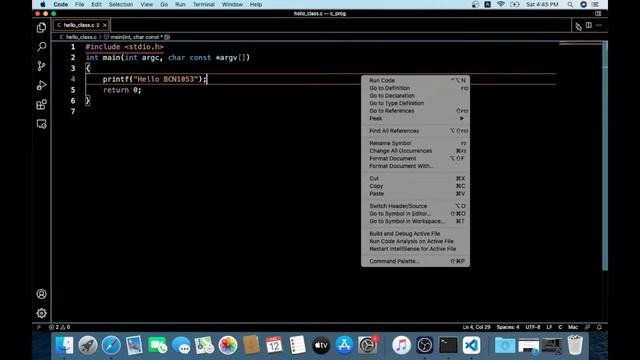Click the #include <stdio.h> line
Image resolution: width=640 pixels, height=360 pixels.
click(x=124, y=47)
